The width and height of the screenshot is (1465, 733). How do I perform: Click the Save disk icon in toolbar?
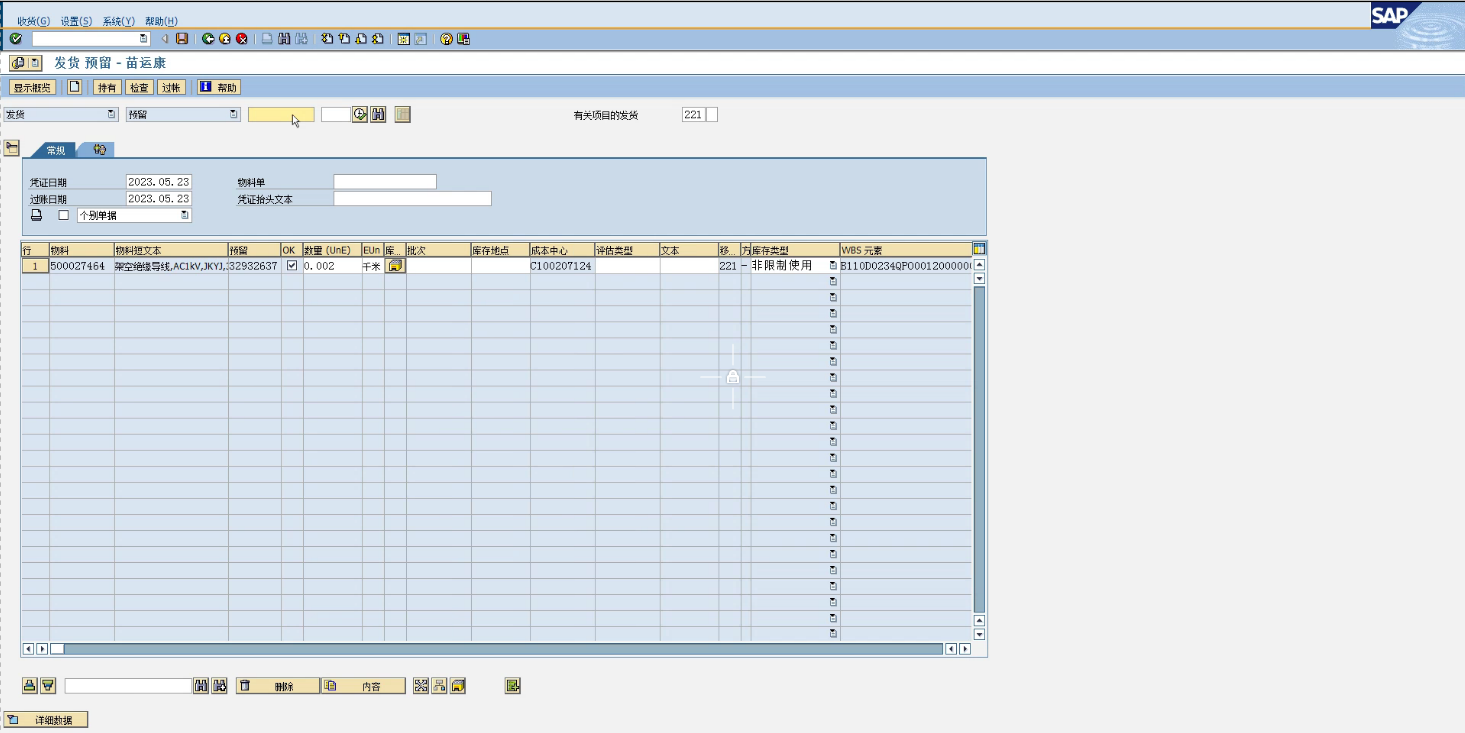tap(182, 39)
